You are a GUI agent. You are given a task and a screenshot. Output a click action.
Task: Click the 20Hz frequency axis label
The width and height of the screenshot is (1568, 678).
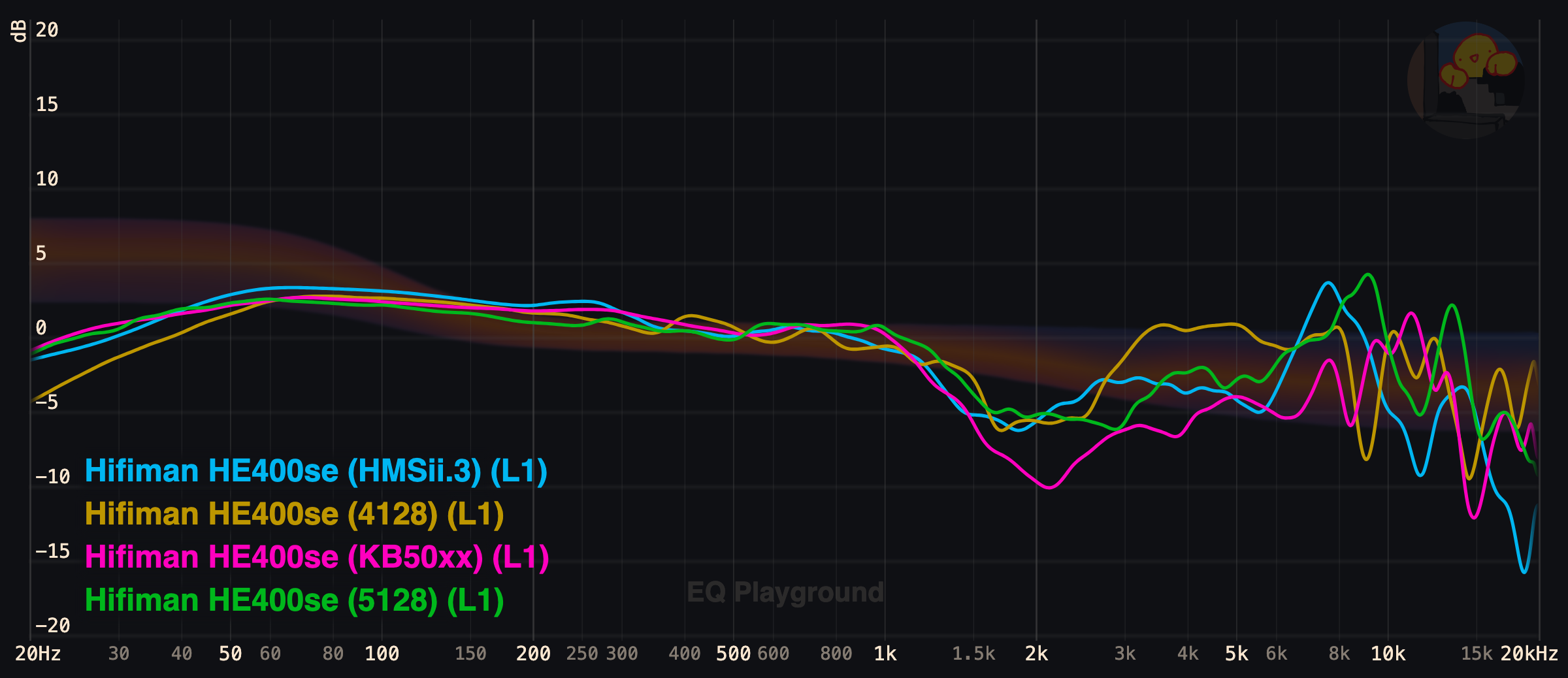(38, 653)
